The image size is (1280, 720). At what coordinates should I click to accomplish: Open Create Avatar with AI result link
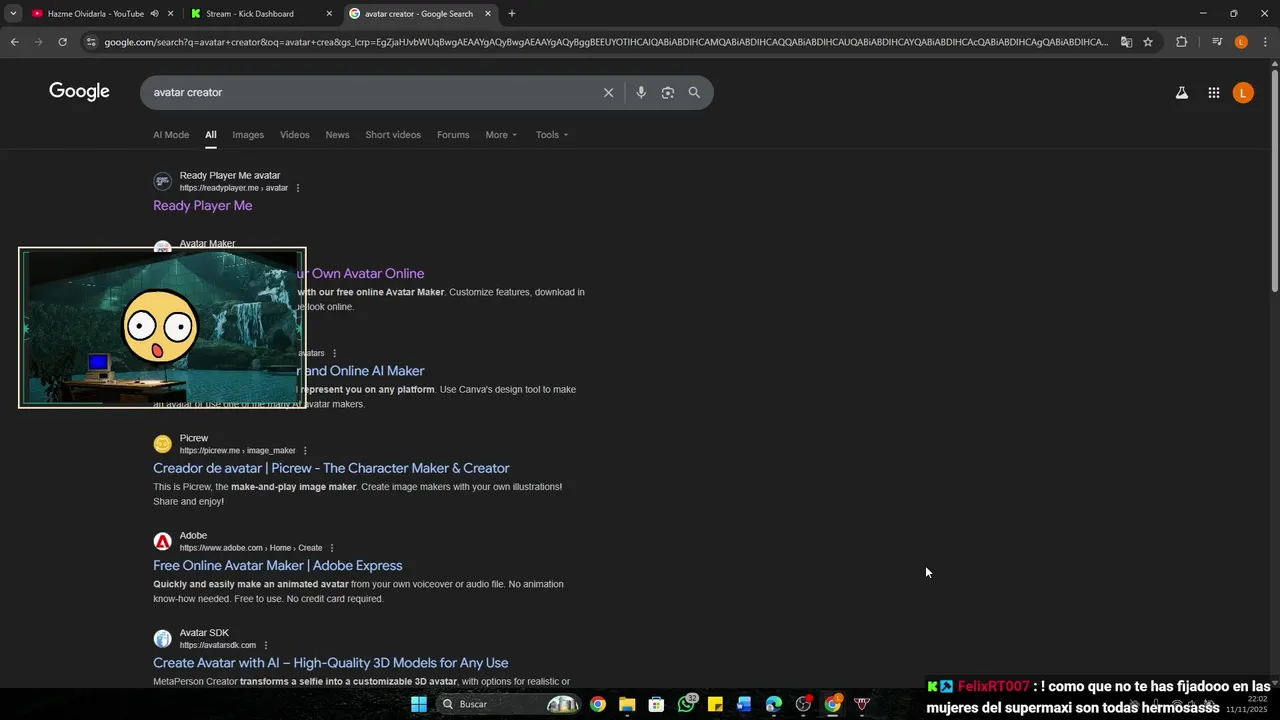(331, 663)
